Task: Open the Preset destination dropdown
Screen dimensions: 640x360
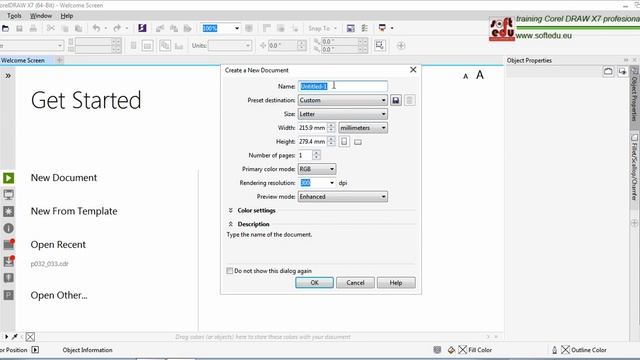Action: (x=342, y=100)
